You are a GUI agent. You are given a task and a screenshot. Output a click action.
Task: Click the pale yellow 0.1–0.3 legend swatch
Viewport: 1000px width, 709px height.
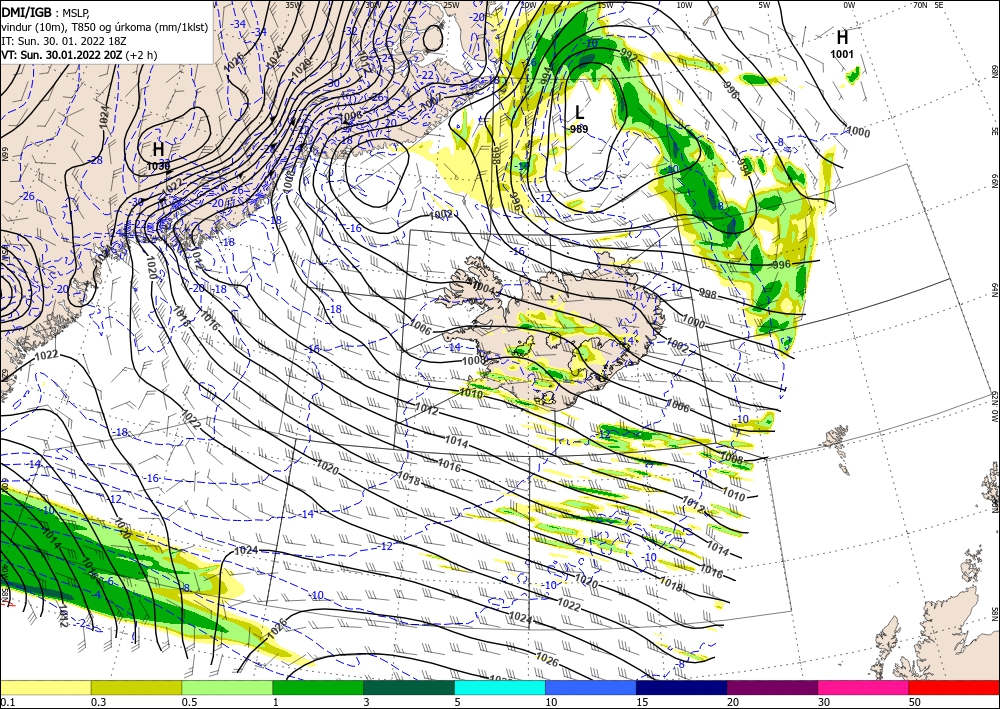pyautogui.click(x=45, y=687)
